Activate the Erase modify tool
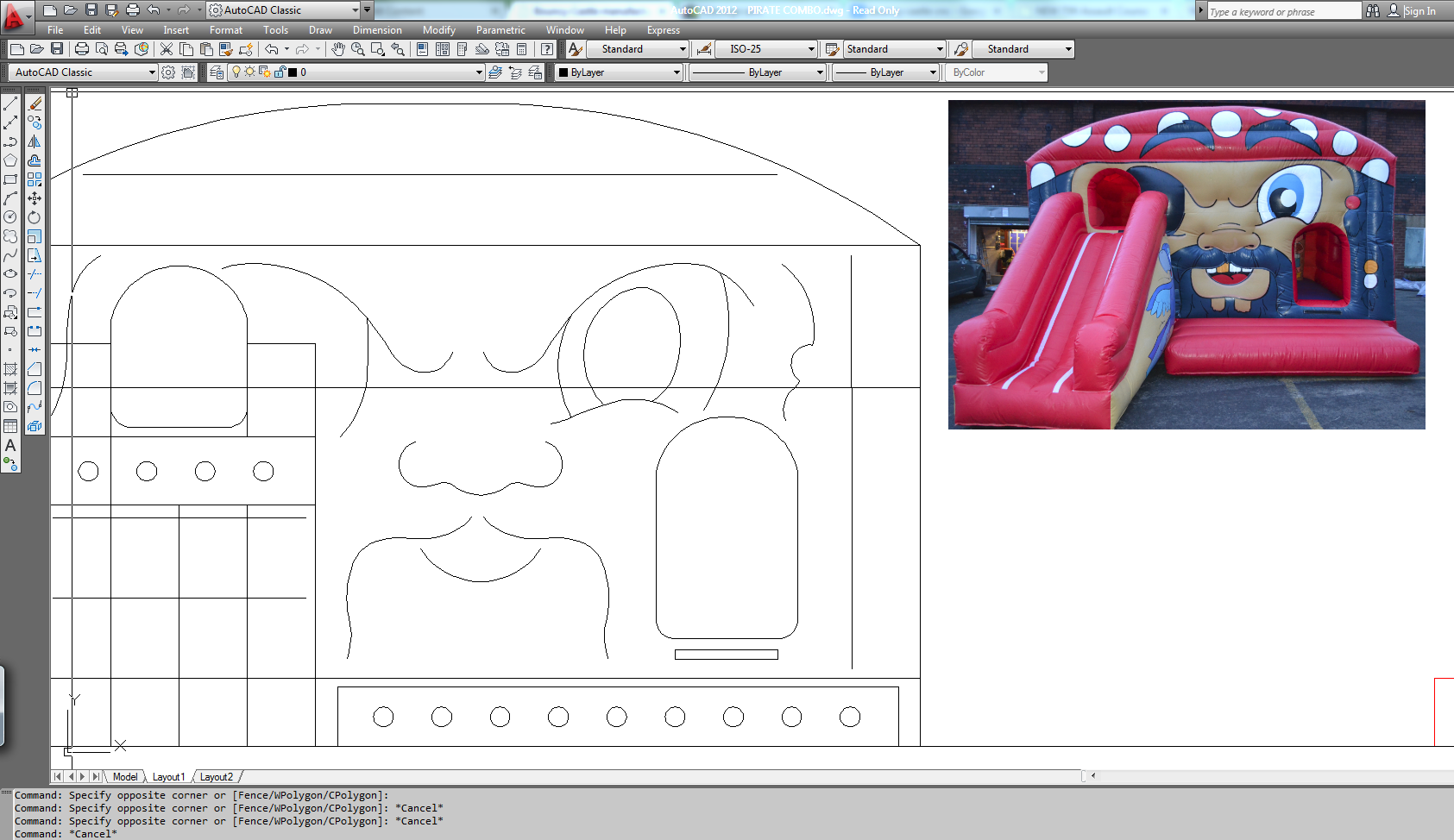 35,103
